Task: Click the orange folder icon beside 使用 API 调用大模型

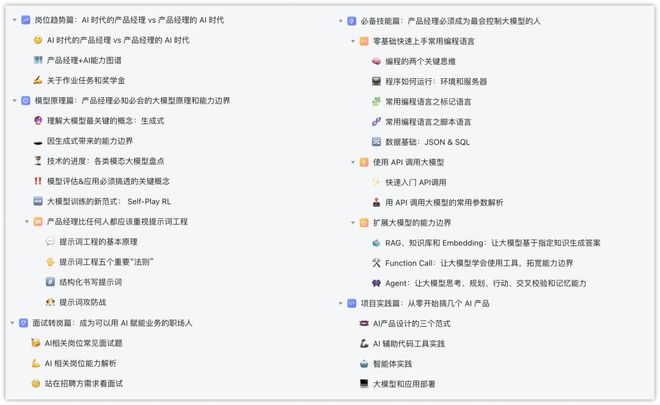Action: pos(364,162)
